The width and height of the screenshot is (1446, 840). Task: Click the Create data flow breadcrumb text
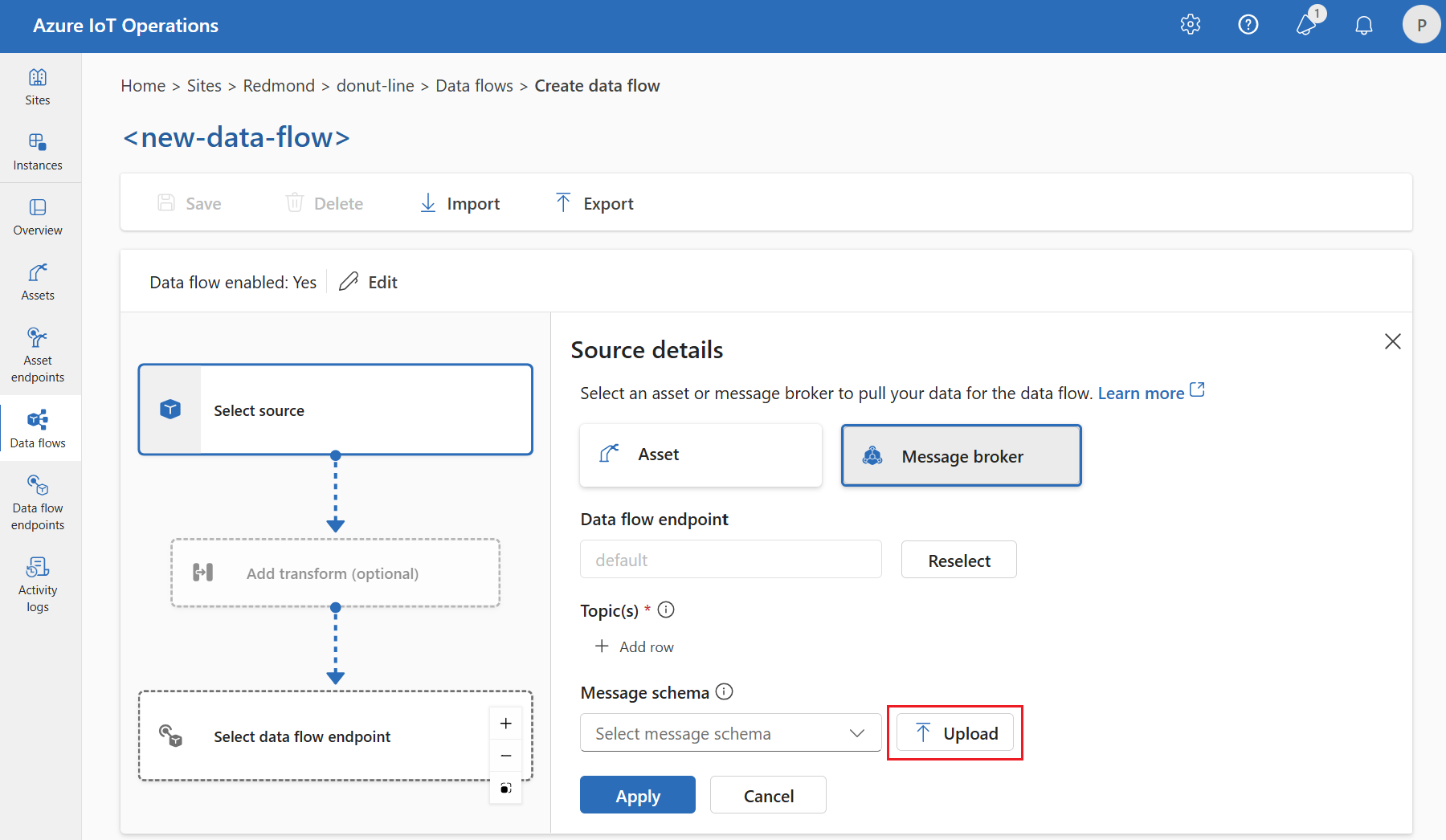pos(597,85)
